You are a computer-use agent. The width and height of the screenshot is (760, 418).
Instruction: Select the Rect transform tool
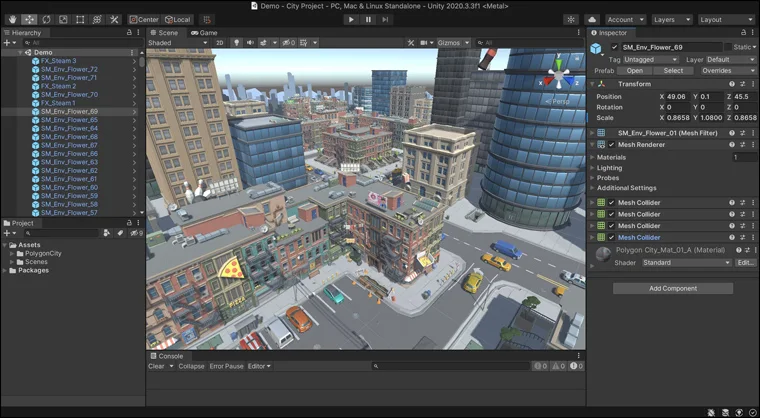(80, 19)
